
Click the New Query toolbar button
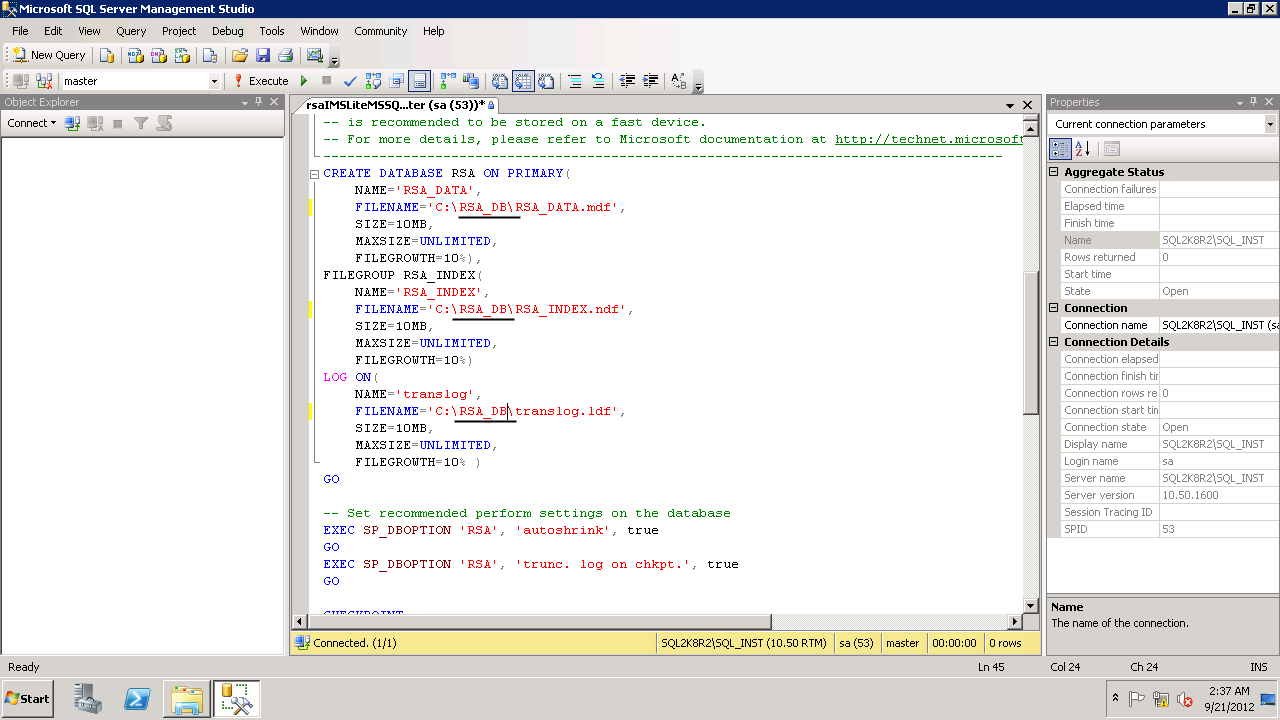(49, 56)
